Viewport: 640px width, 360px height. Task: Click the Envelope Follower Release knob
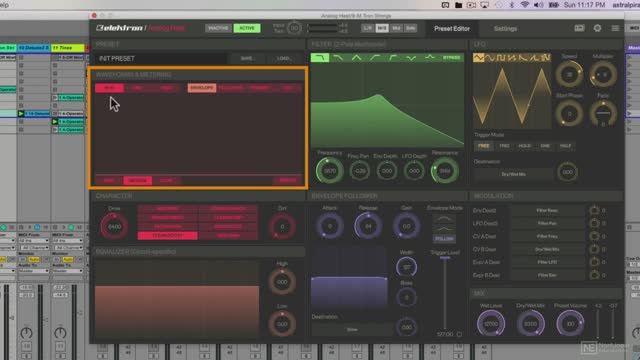coord(368,226)
